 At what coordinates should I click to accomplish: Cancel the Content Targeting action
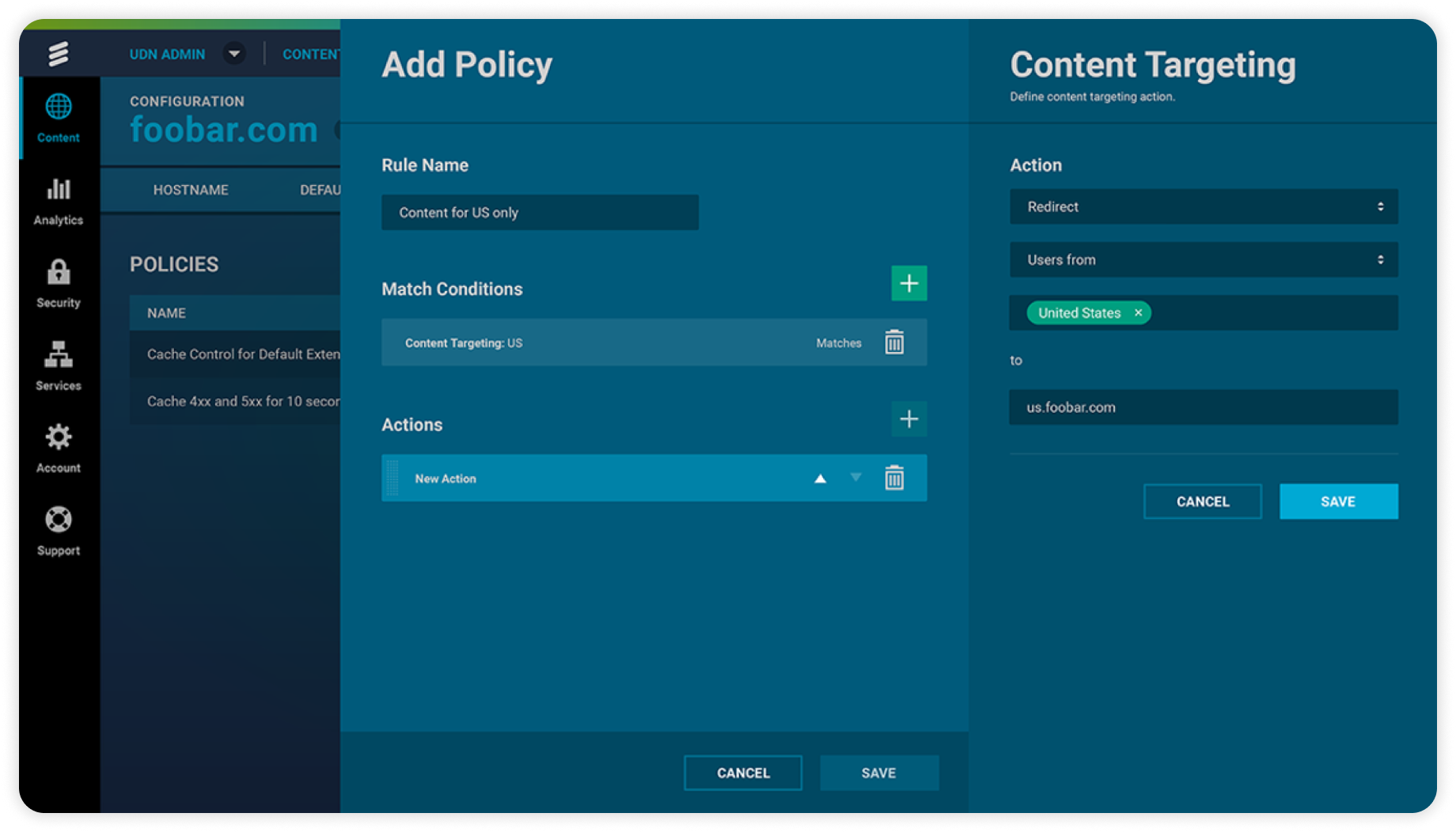[x=1203, y=501]
